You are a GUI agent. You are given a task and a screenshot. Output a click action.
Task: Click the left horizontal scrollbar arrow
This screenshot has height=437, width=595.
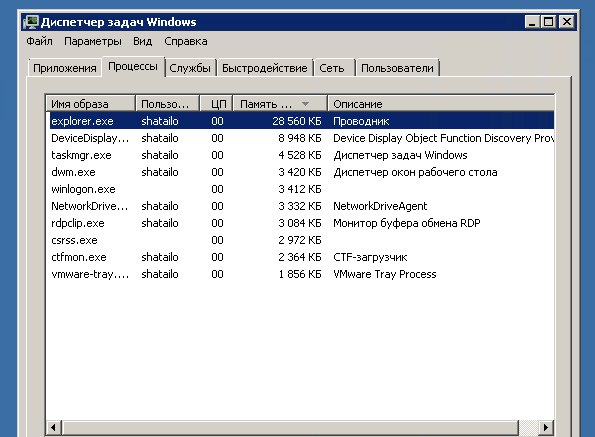pyautogui.click(x=53, y=428)
